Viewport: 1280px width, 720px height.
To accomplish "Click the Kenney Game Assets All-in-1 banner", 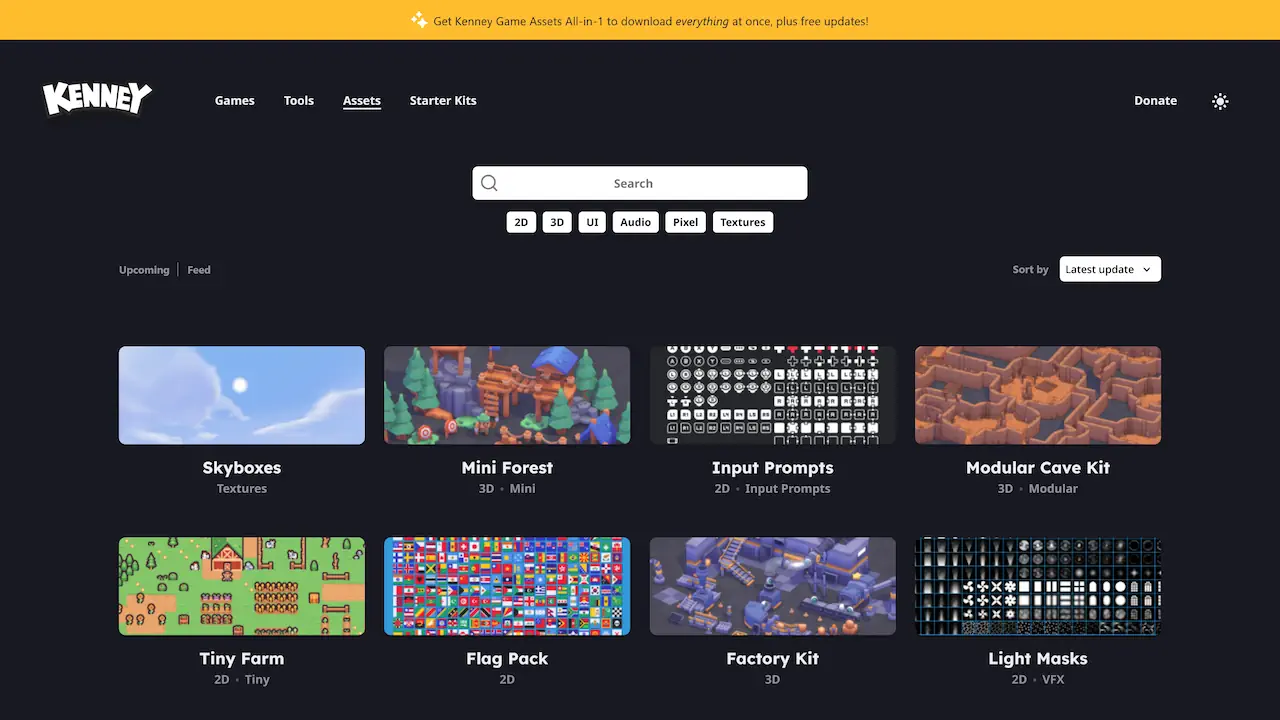I will tap(640, 20).
